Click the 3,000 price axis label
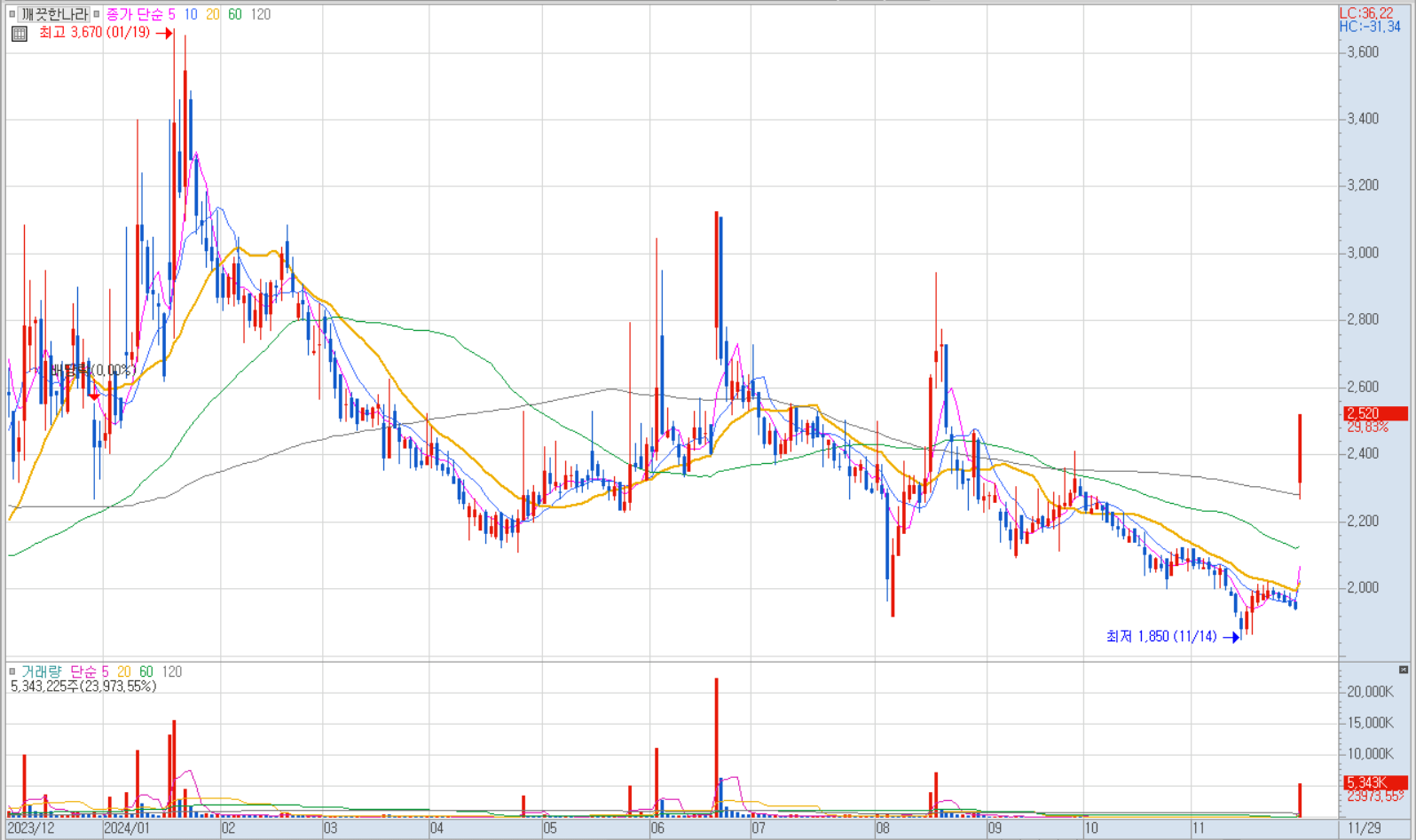 click(1363, 253)
